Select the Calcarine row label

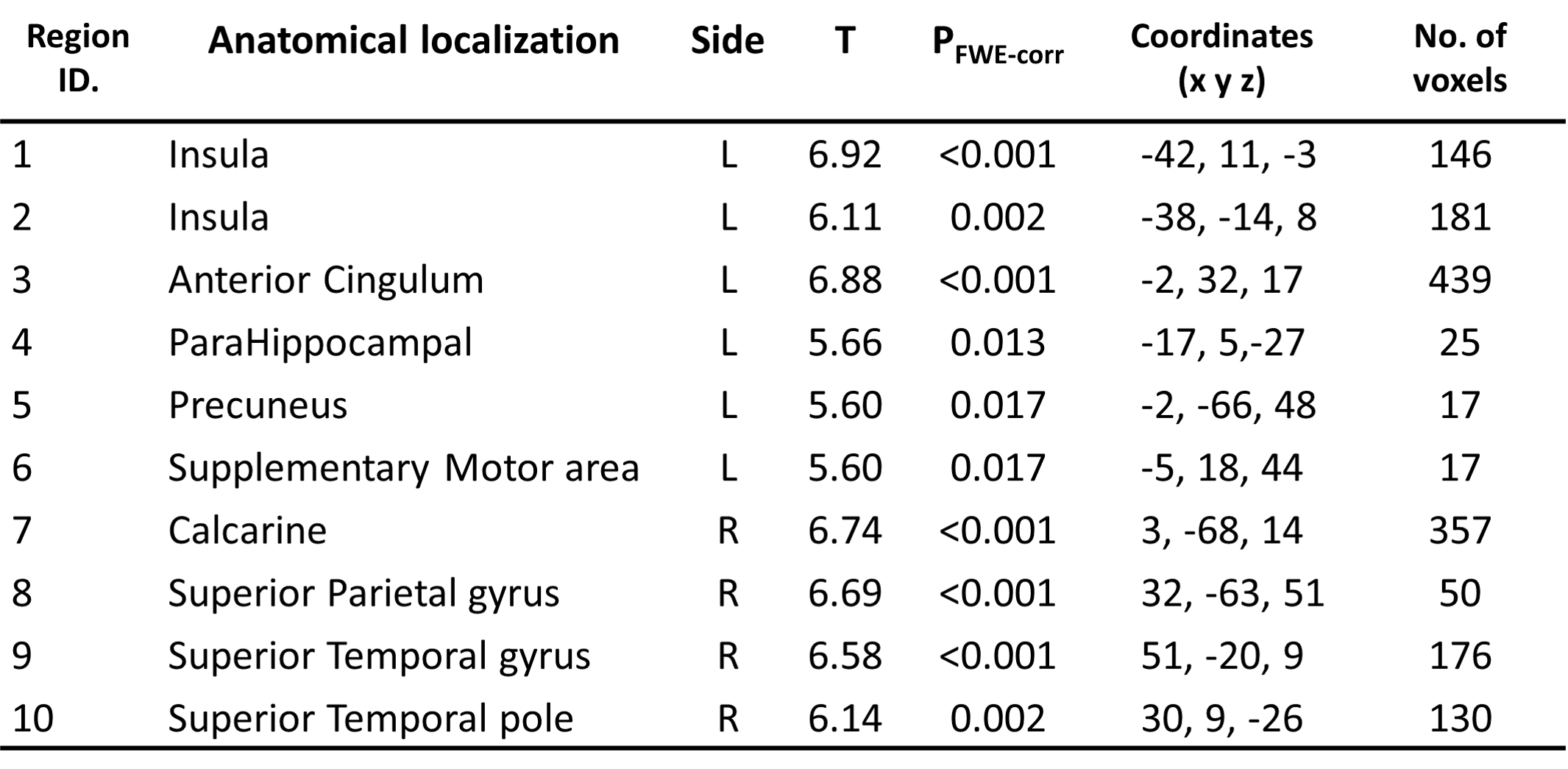pos(247,531)
